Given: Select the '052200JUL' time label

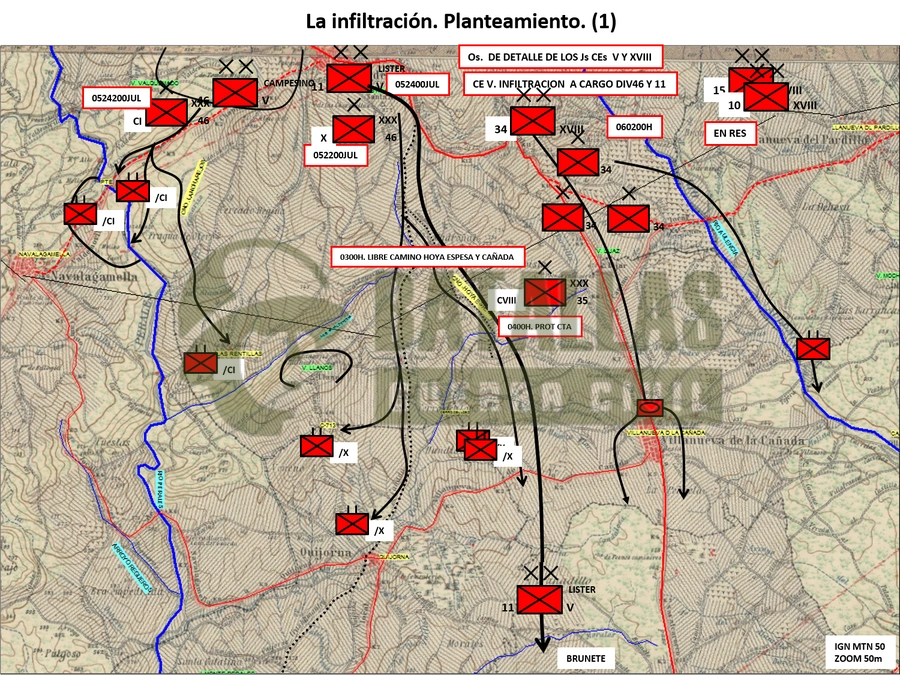Looking at the screenshot, I should [x=336, y=155].
